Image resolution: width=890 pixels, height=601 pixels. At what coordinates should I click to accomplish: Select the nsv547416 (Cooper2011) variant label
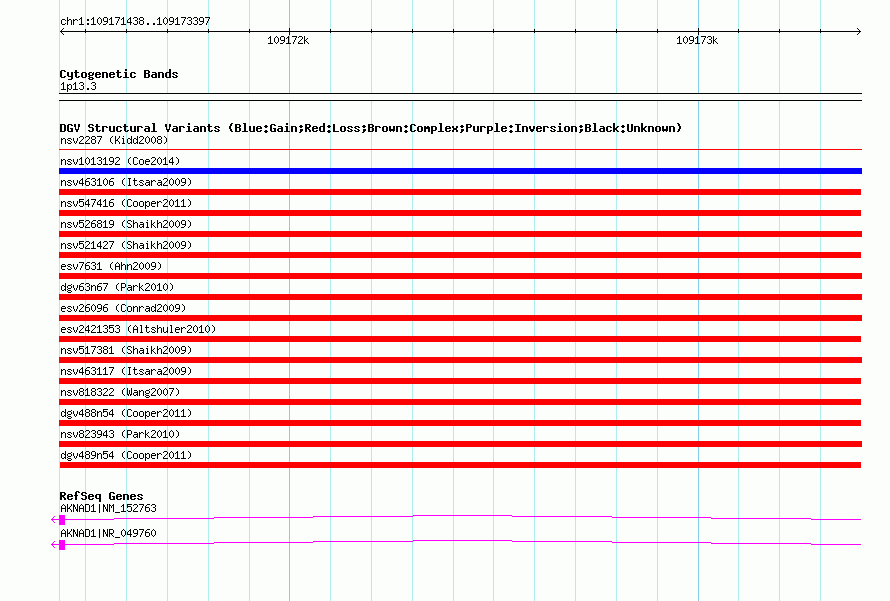126,203
